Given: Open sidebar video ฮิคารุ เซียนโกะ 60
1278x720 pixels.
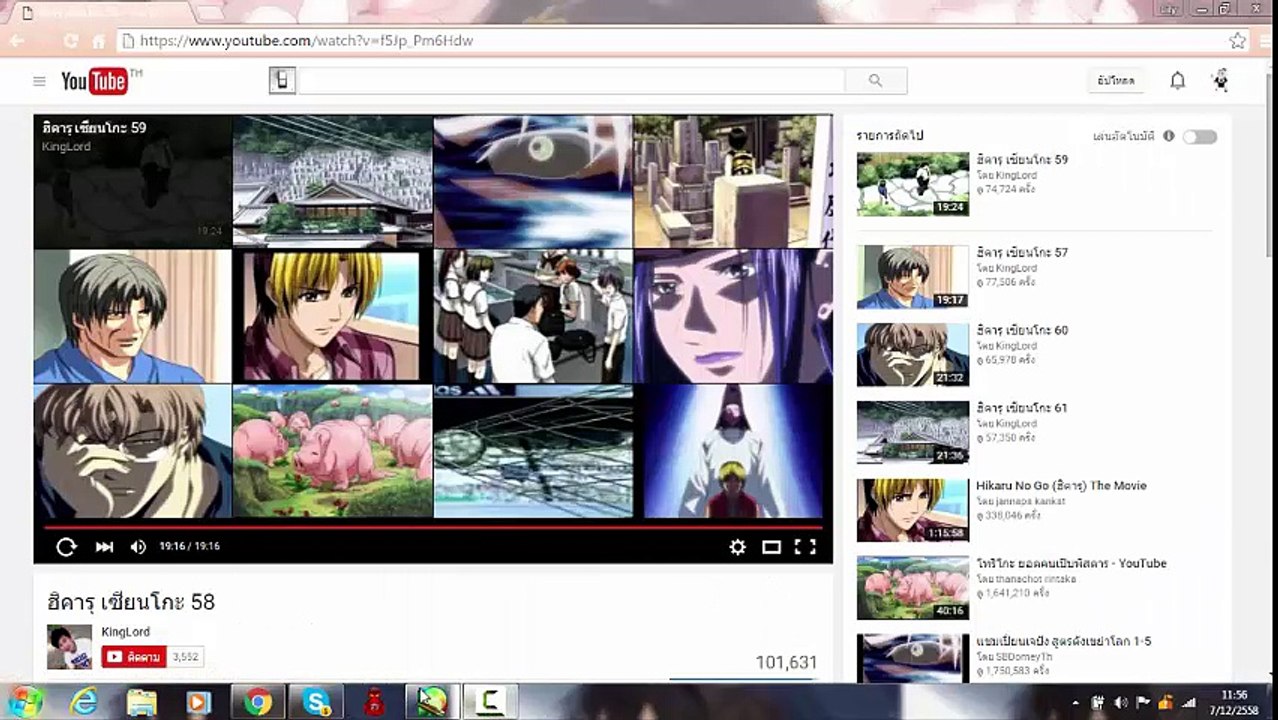Looking at the screenshot, I should tap(1022, 331).
